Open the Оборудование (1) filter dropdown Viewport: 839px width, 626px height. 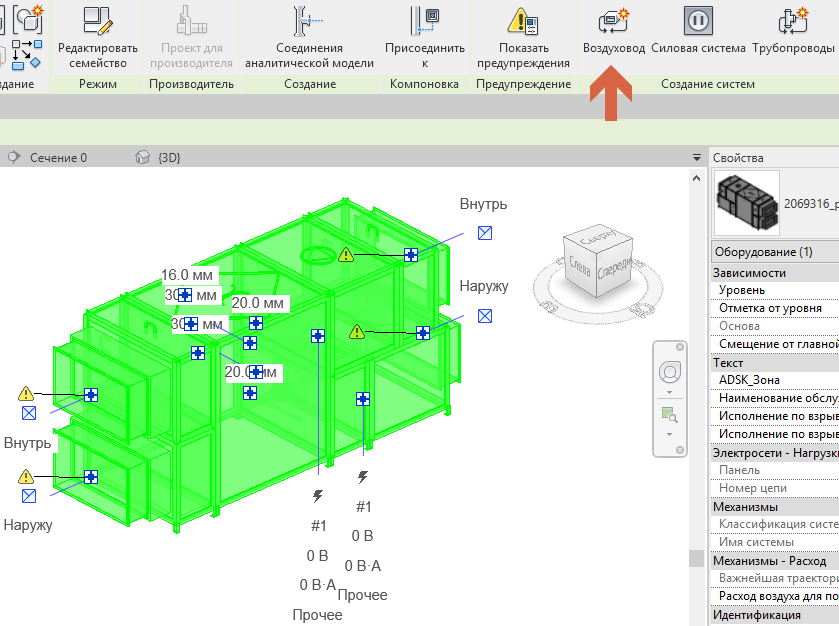[775, 251]
